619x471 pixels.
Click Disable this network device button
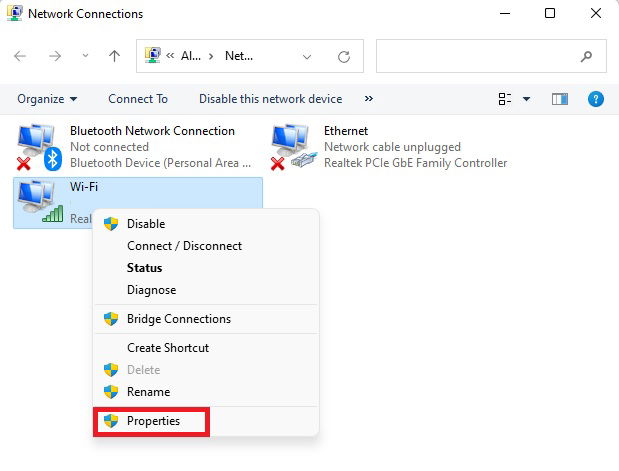270,99
